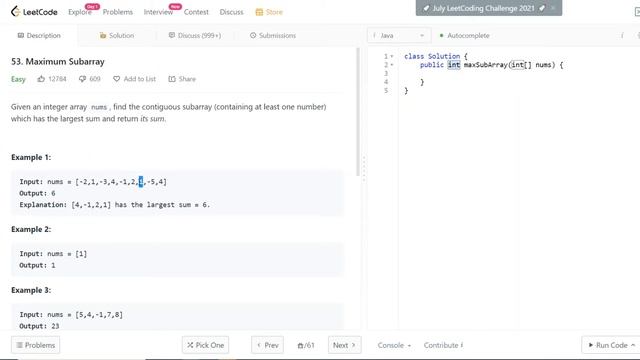Close the July LeetCoding Challenge banner
Viewport: 640px width, 360px height.
coord(553,8)
